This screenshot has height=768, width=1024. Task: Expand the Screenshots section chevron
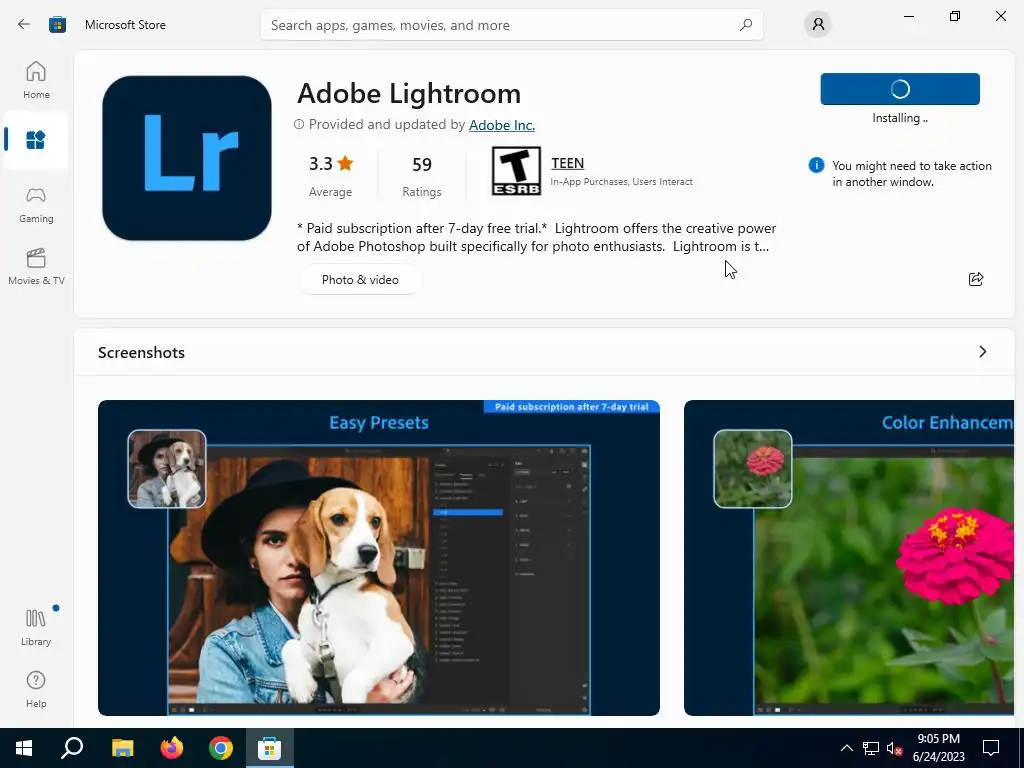[983, 352]
